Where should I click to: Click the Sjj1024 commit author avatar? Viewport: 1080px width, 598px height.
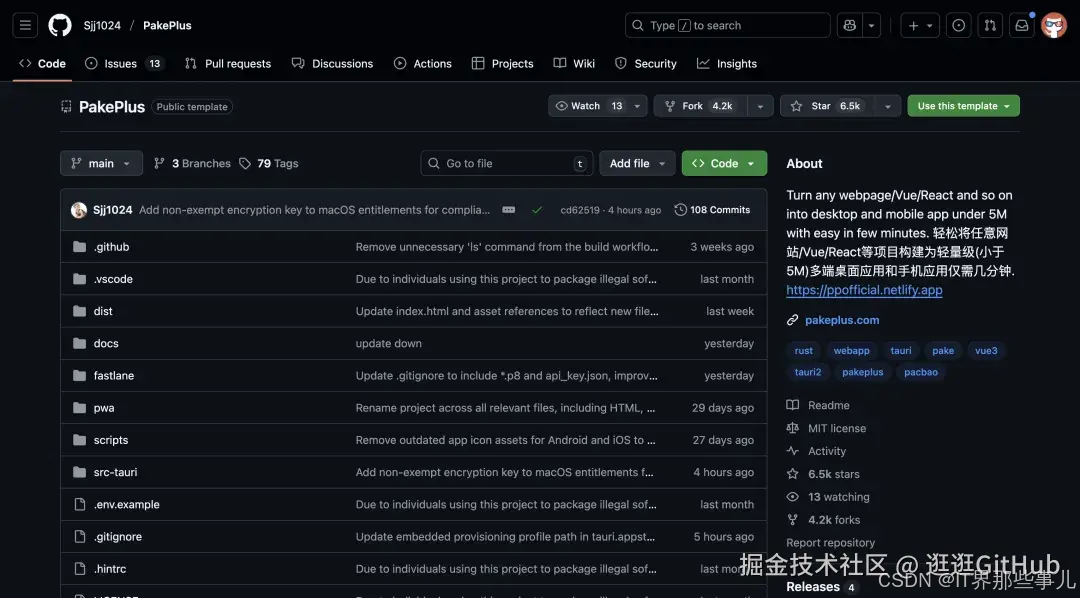pyautogui.click(x=79, y=210)
